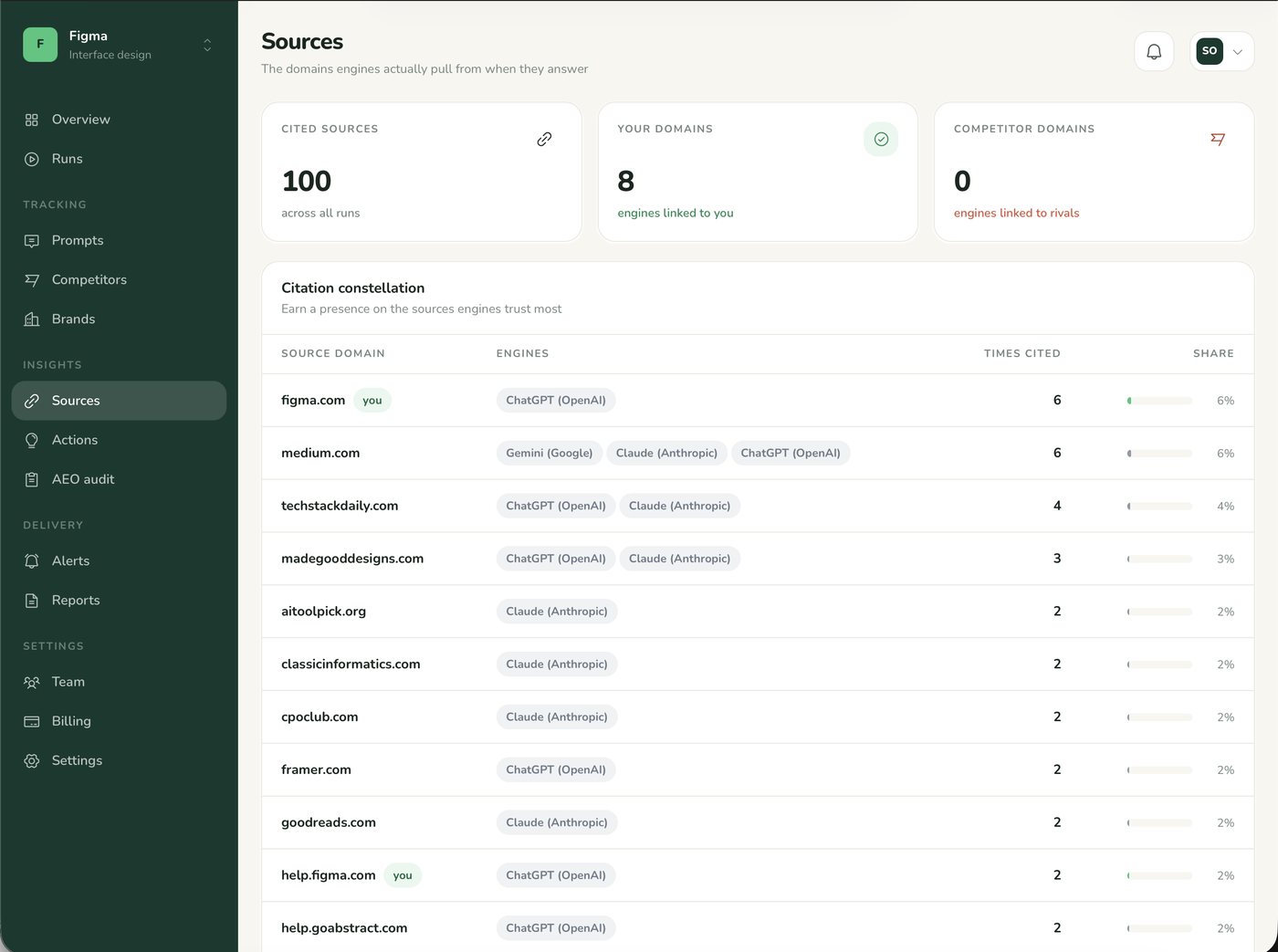This screenshot has height=952, width=1278.
Task: Click the help.figma.com share progress bar
Action: [x=1159, y=875]
